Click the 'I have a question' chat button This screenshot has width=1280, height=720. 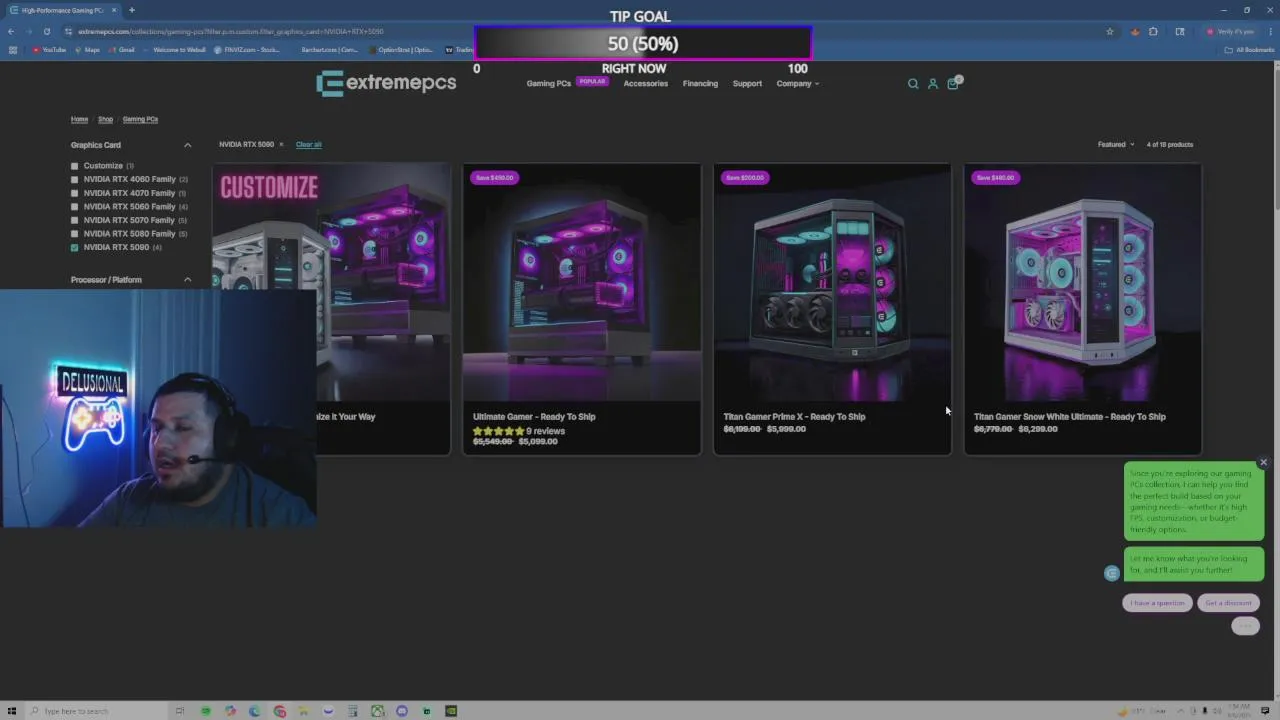(x=1157, y=603)
